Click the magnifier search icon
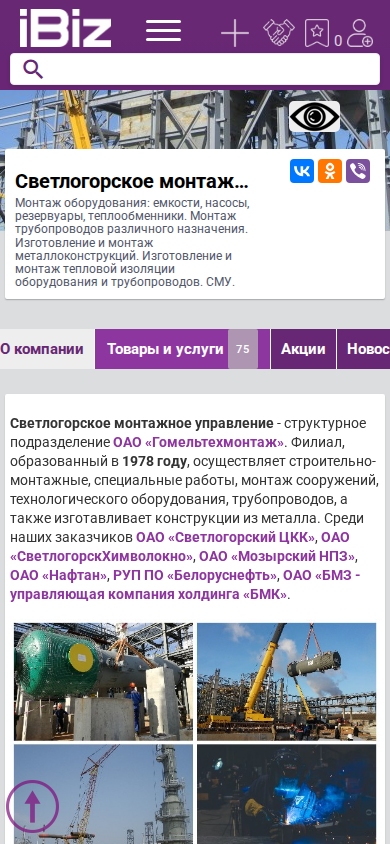The width and height of the screenshot is (390, 844). [33, 69]
